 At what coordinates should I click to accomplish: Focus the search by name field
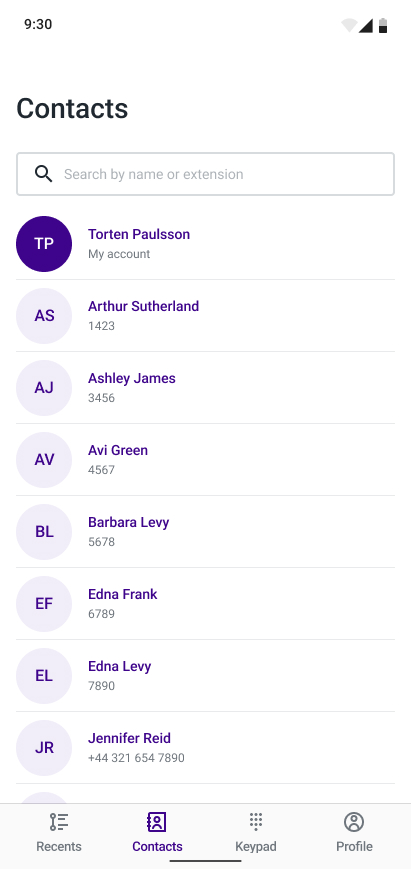206,174
